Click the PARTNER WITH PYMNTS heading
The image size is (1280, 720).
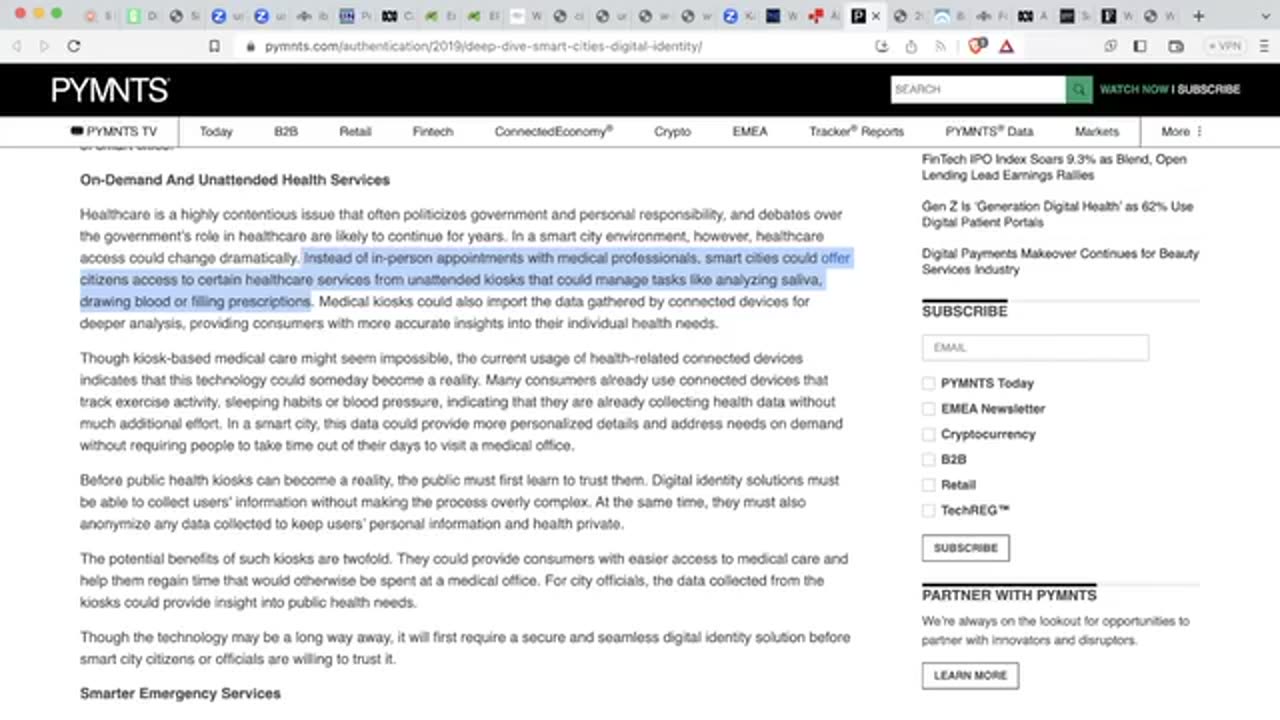(1009, 595)
